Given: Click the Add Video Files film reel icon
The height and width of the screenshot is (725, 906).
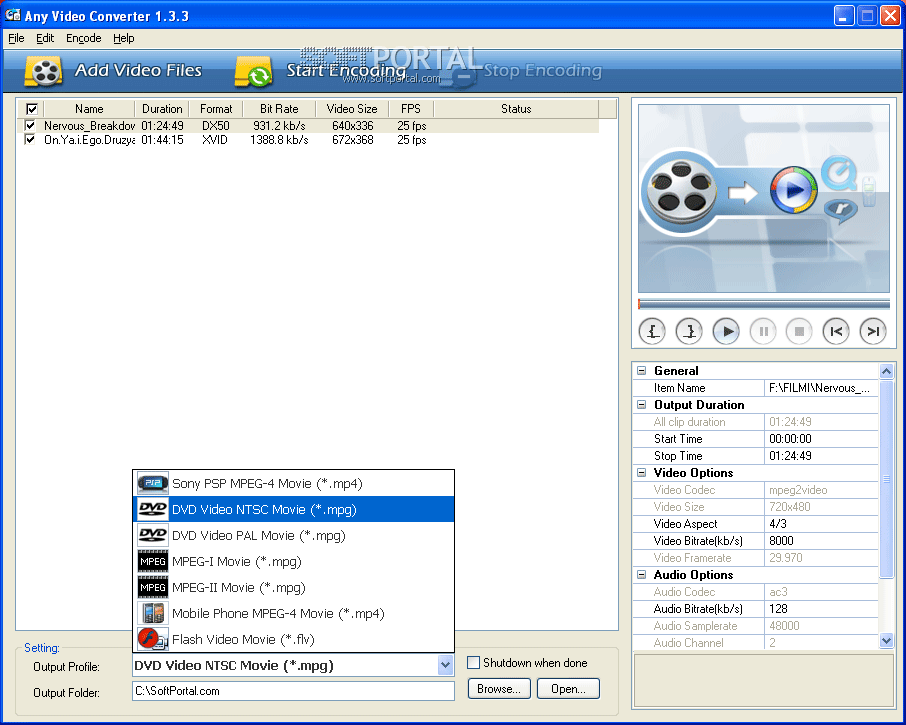Looking at the screenshot, I should pyautogui.click(x=43, y=71).
